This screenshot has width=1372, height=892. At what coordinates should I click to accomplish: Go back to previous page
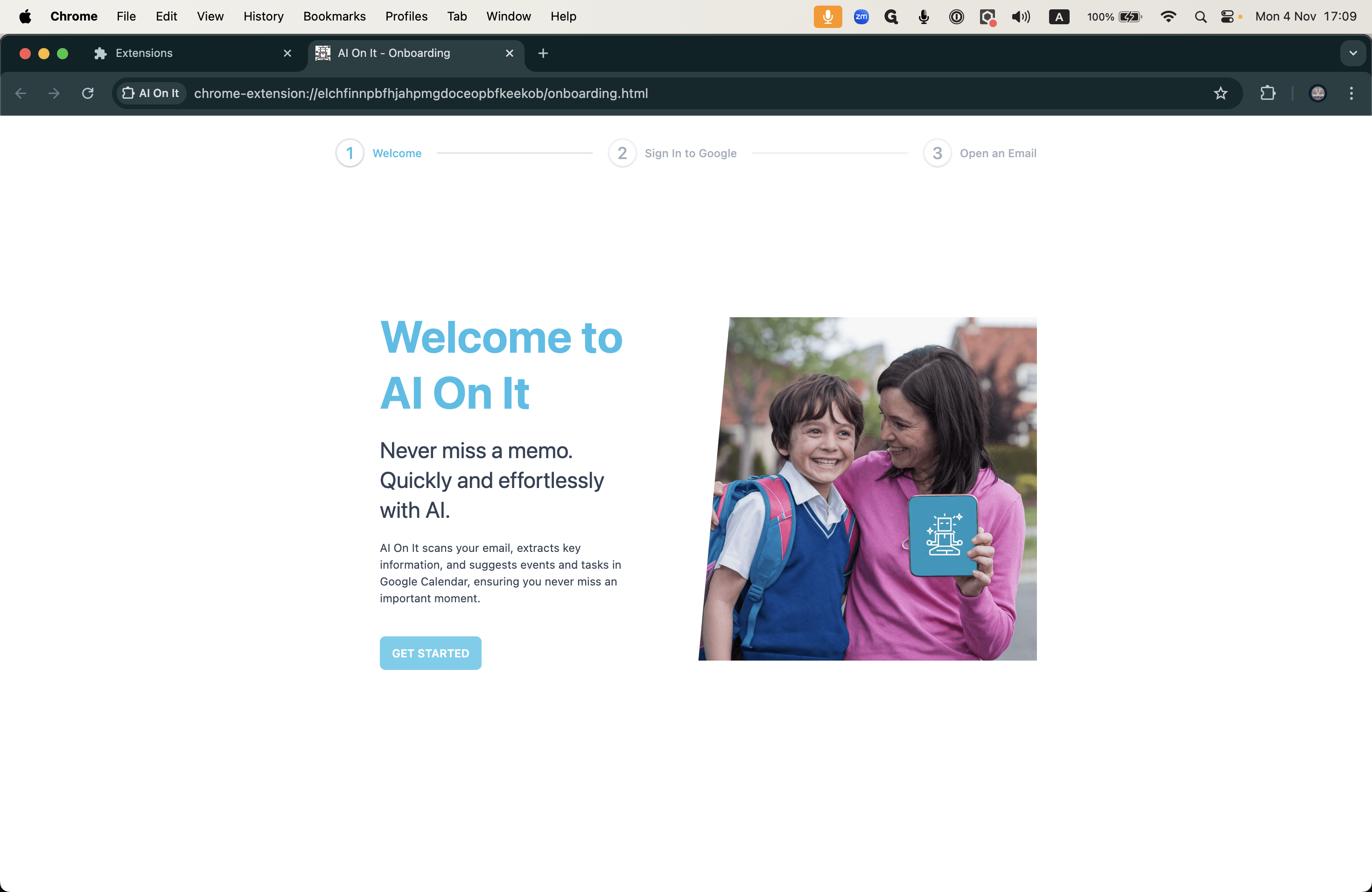coord(21,93)
